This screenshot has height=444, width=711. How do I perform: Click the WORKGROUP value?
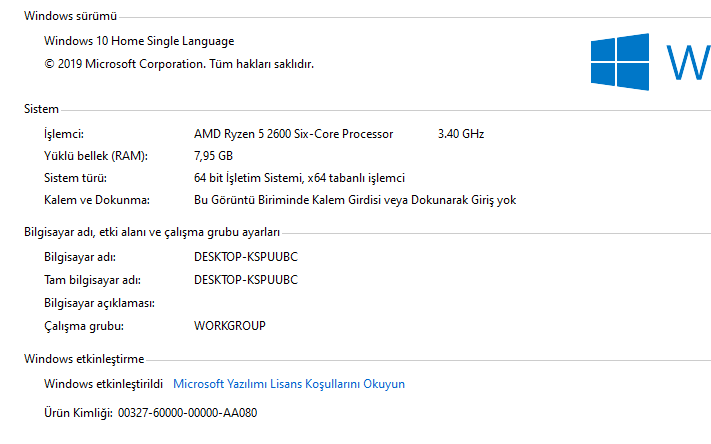229,326
